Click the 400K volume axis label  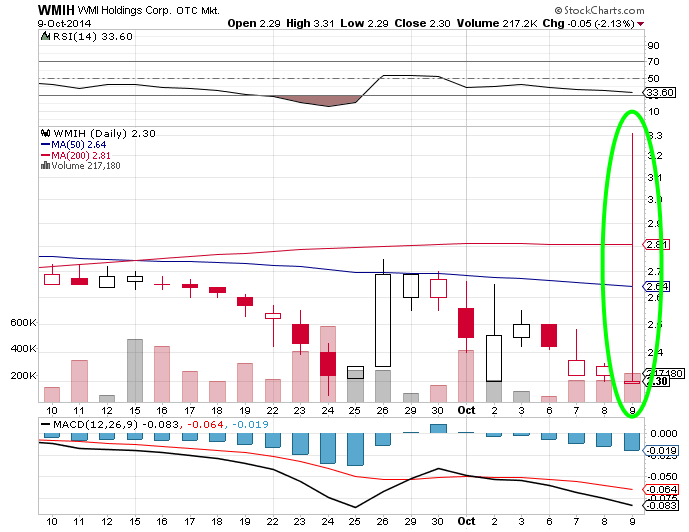[23, 349]
